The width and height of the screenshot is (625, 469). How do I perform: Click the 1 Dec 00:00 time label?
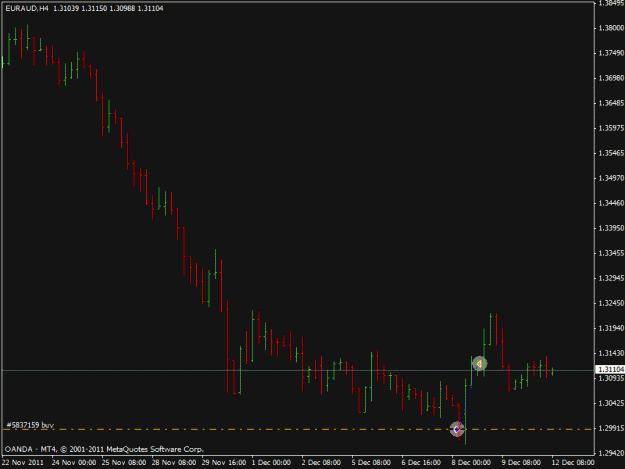tap(271, 463)
